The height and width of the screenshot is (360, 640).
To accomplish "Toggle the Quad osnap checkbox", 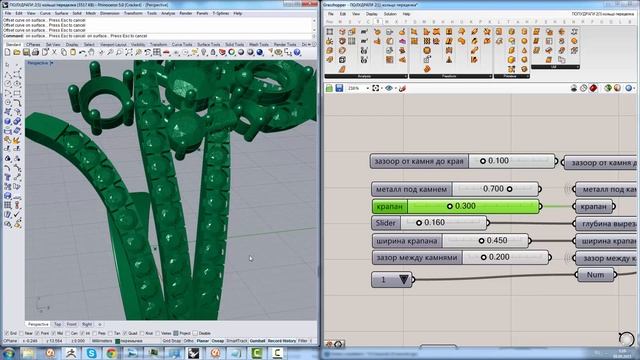I will click(x=125, y=333).
